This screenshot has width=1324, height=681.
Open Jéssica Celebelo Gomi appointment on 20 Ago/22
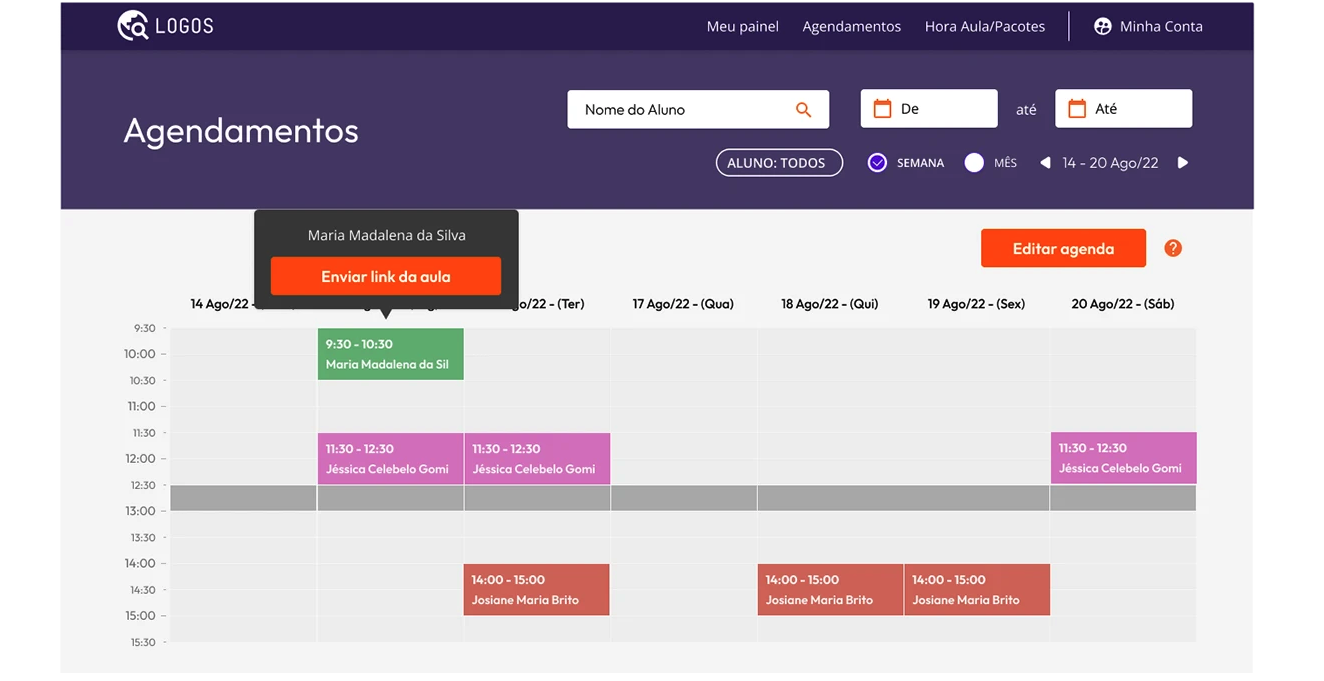(x=1123, y=458)
